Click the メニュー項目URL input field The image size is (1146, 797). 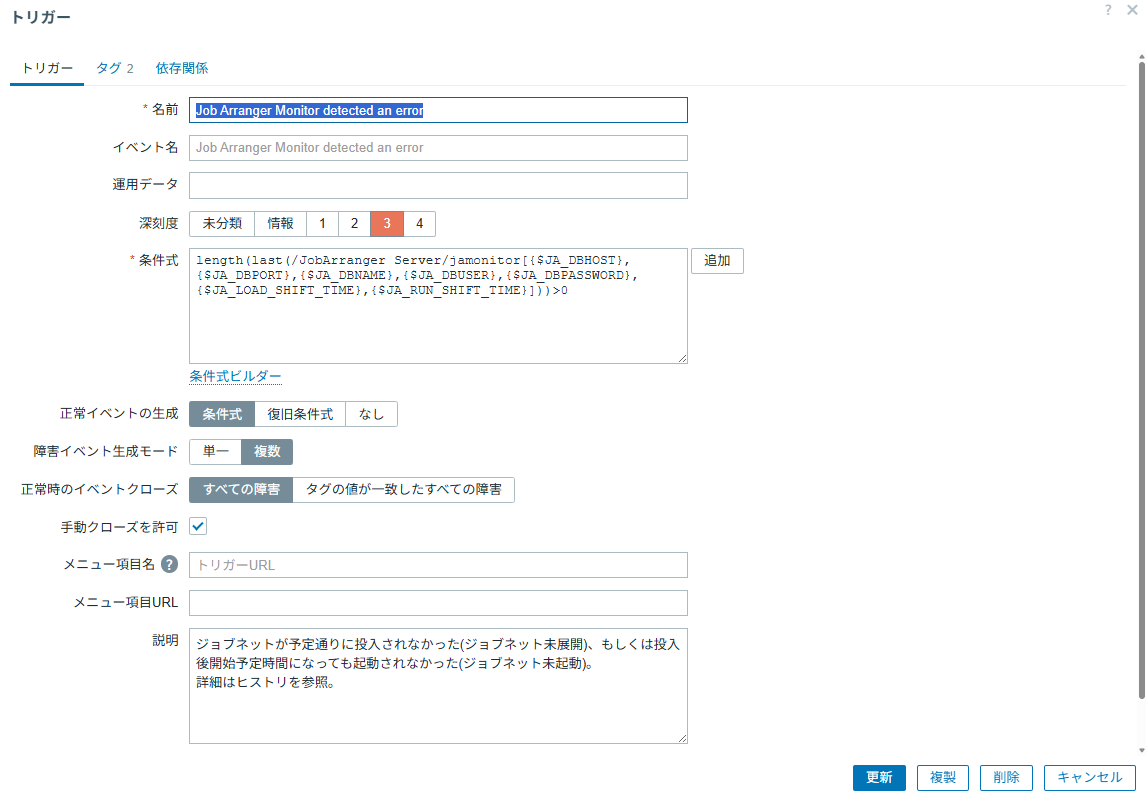coord(439,603)
